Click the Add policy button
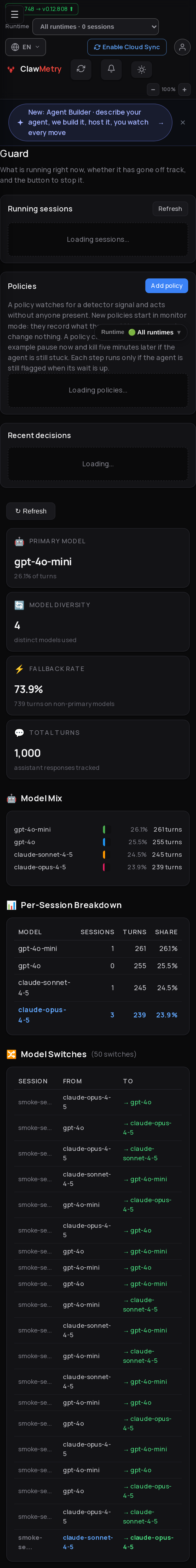 [167, 285]
